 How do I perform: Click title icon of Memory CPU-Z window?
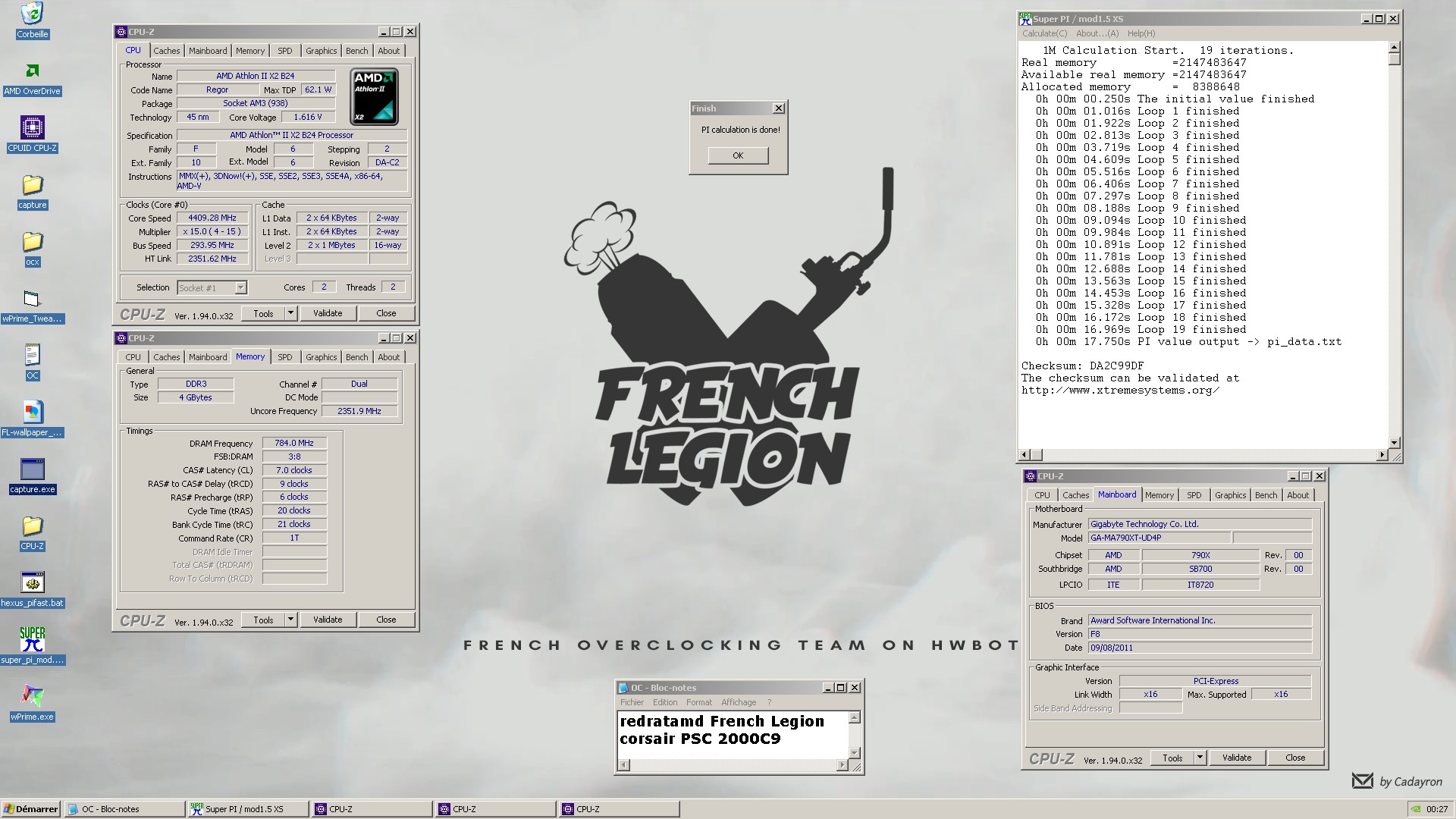click(x=121, y=338)
